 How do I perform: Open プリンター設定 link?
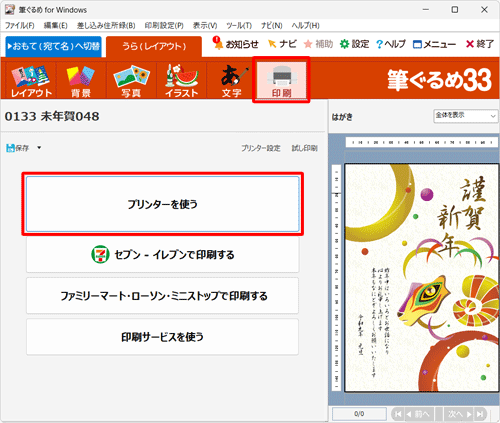point(261,148)
